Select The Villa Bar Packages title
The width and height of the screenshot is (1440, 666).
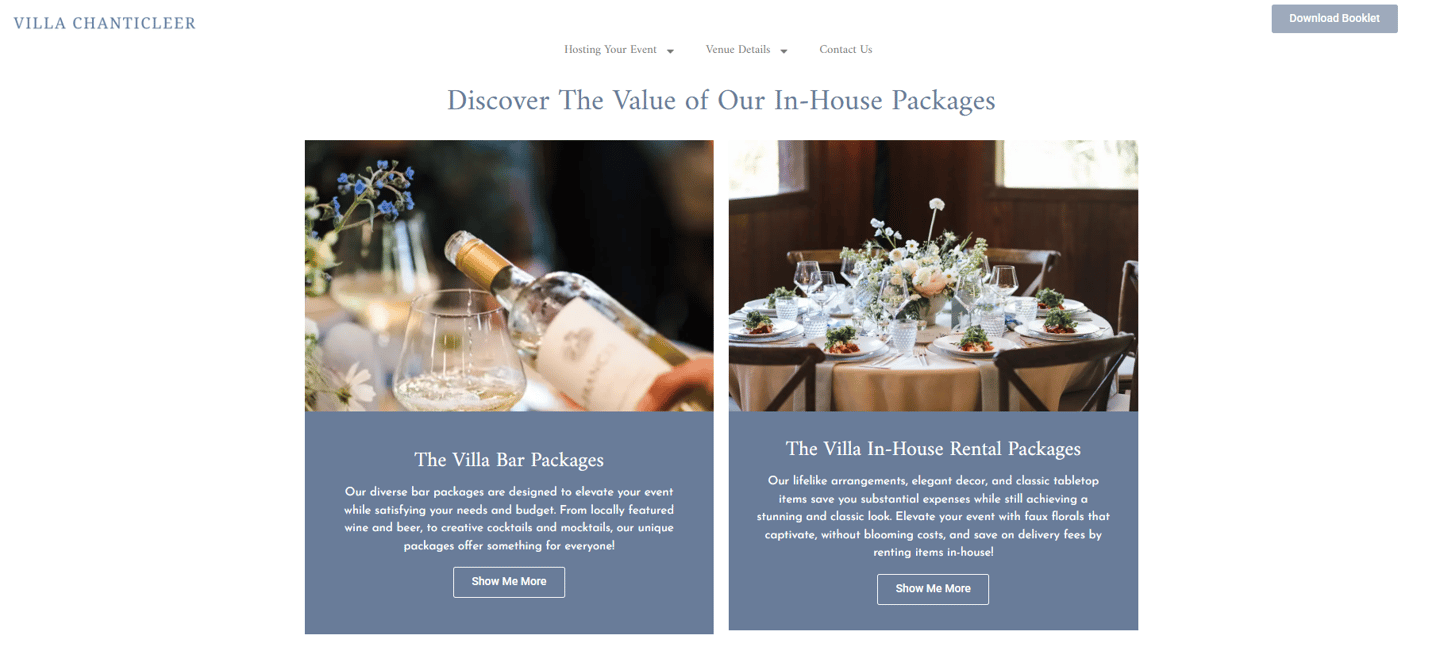click(509, 460)
